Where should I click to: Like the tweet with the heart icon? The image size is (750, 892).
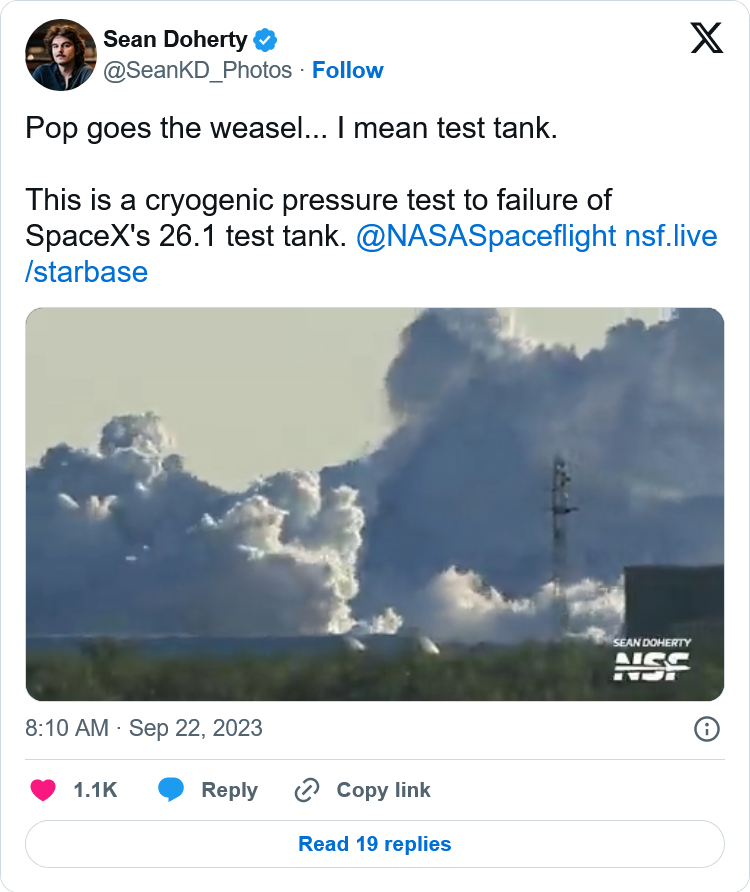[43, 790]
